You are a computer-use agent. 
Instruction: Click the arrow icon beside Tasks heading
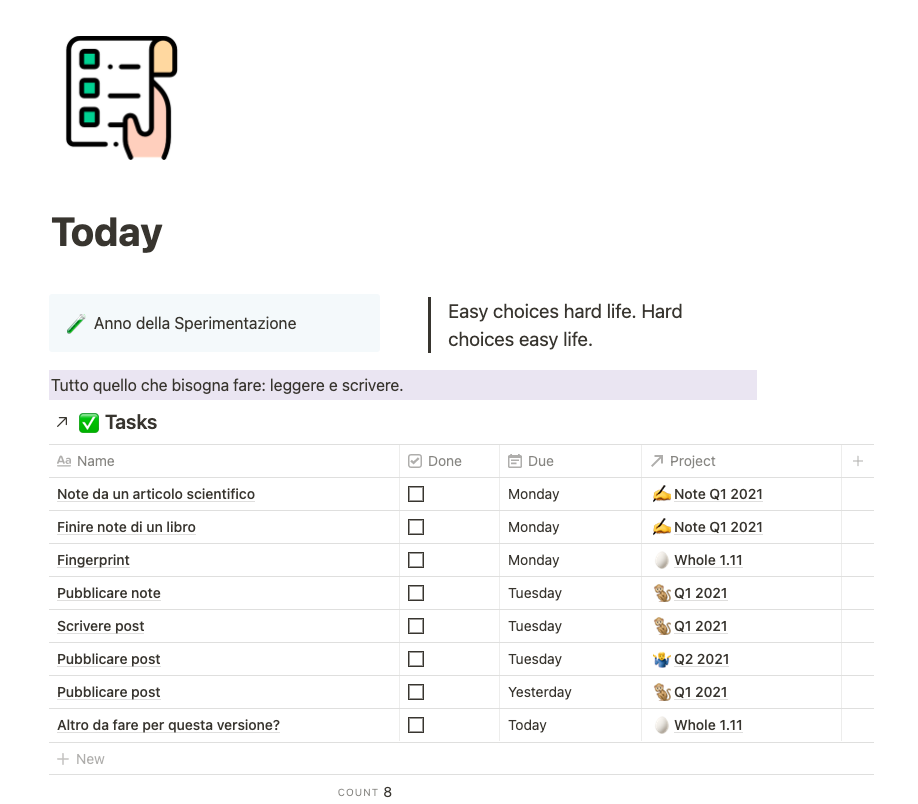(62, 423)
